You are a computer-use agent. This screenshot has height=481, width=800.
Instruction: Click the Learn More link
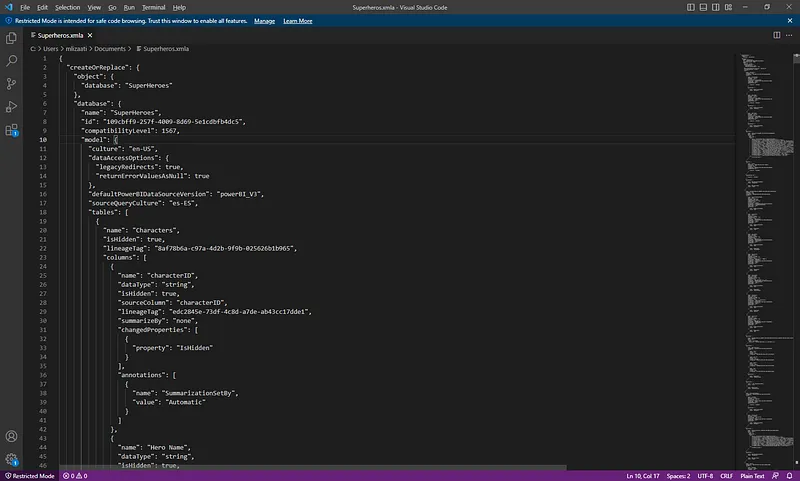[297, 21]
